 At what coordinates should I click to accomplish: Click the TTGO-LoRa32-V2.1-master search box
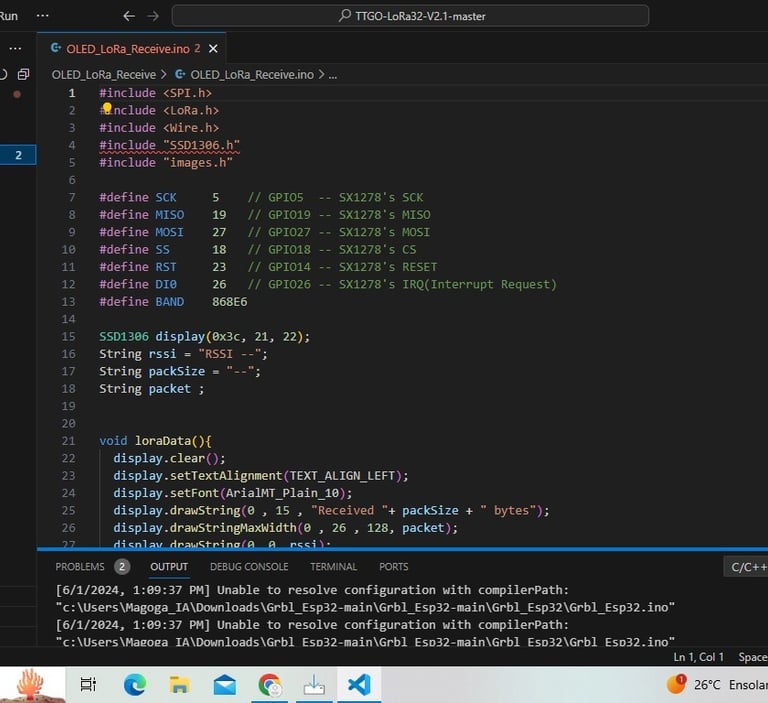410,16
